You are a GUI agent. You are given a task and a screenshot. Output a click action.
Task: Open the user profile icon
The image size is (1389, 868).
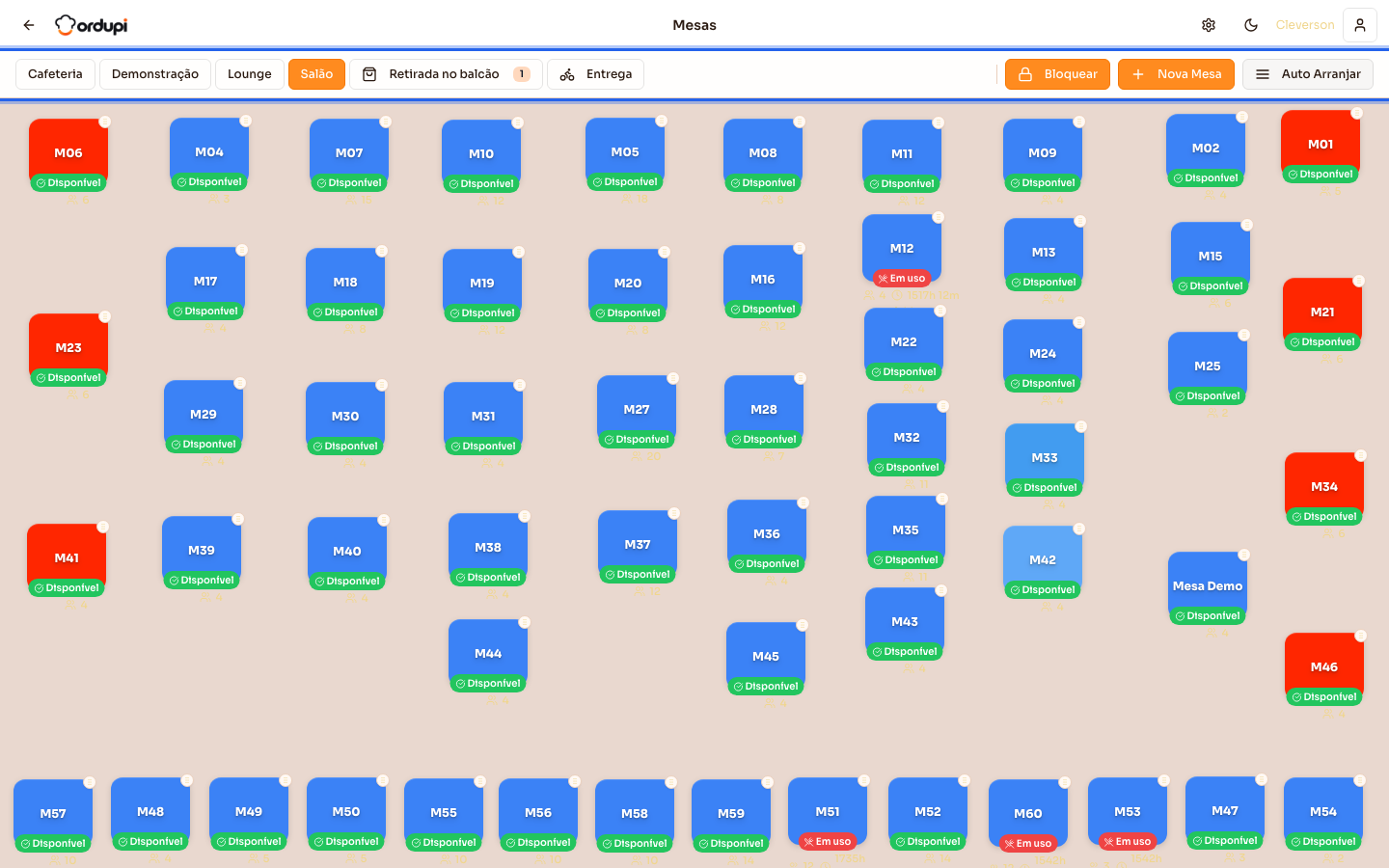[1360, 25]
